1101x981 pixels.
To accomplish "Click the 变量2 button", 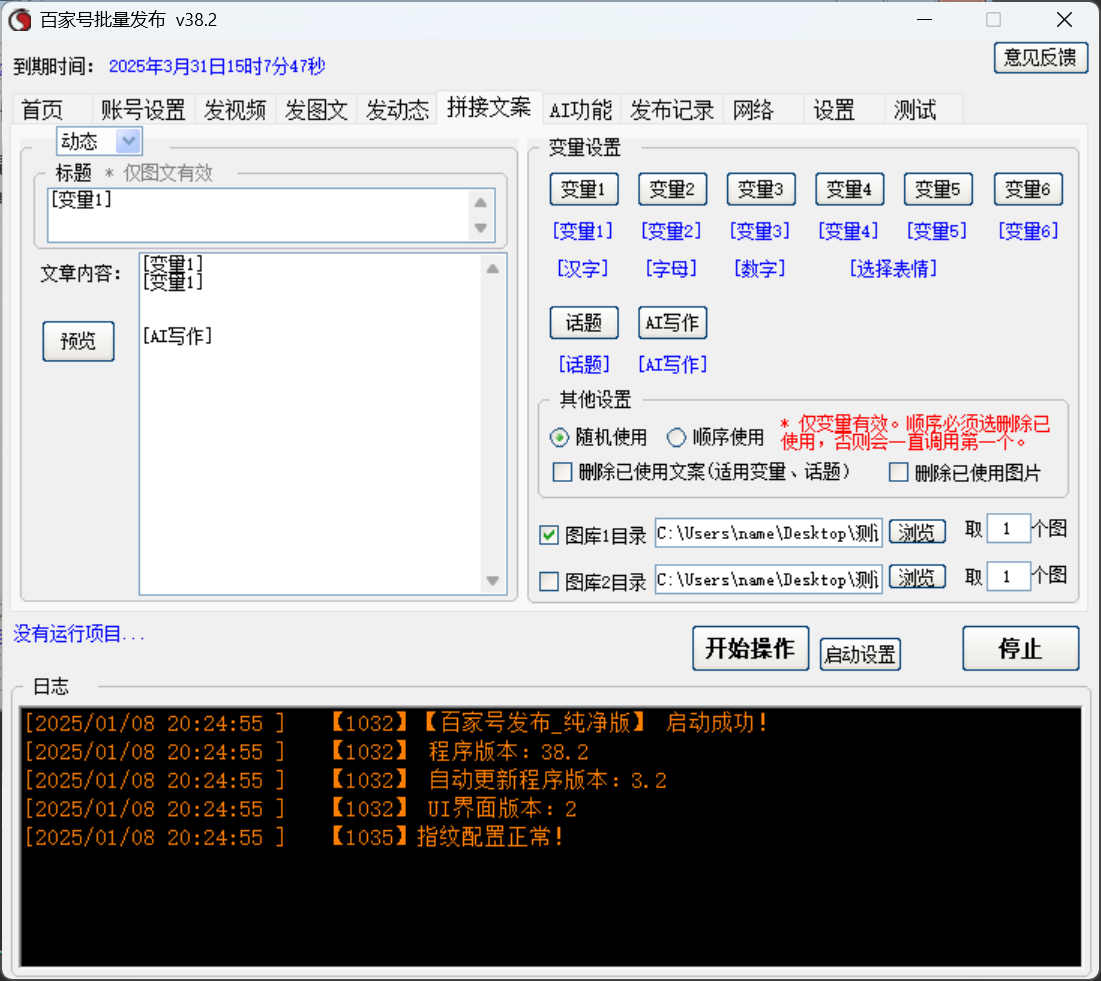I will pyautogui.click(x=672, y=189).
